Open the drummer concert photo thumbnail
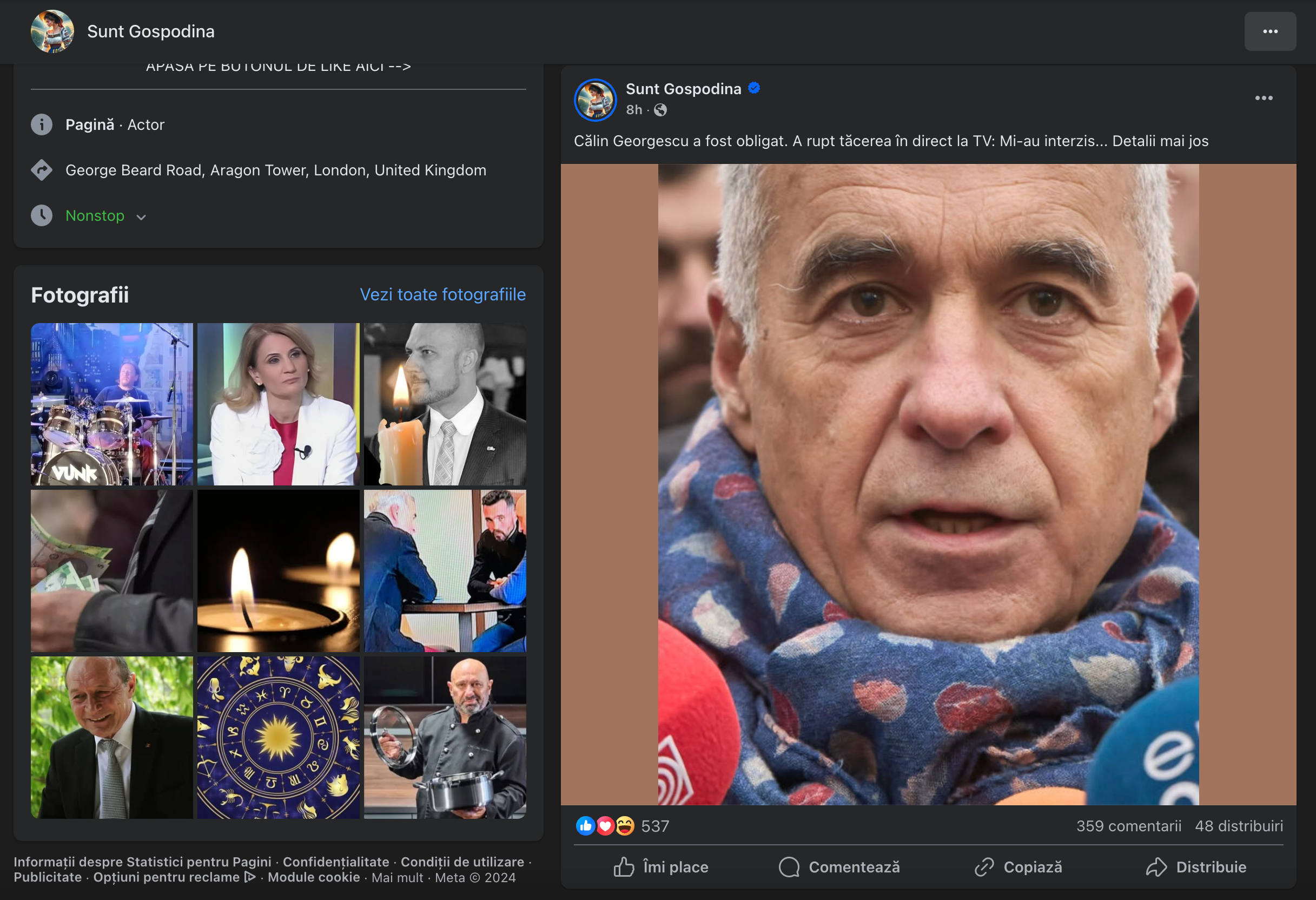Viewport: 1316px width, 900px height. click(111, 404)
